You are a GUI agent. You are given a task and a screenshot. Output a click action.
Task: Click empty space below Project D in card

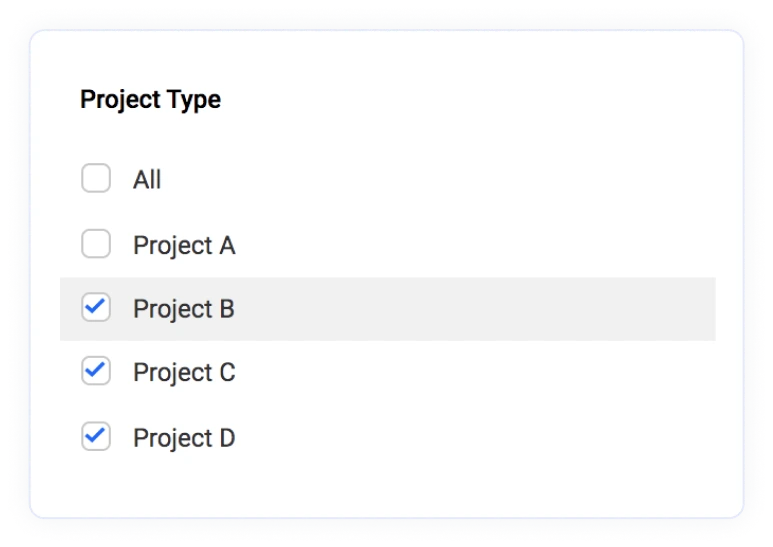(386, 485)
